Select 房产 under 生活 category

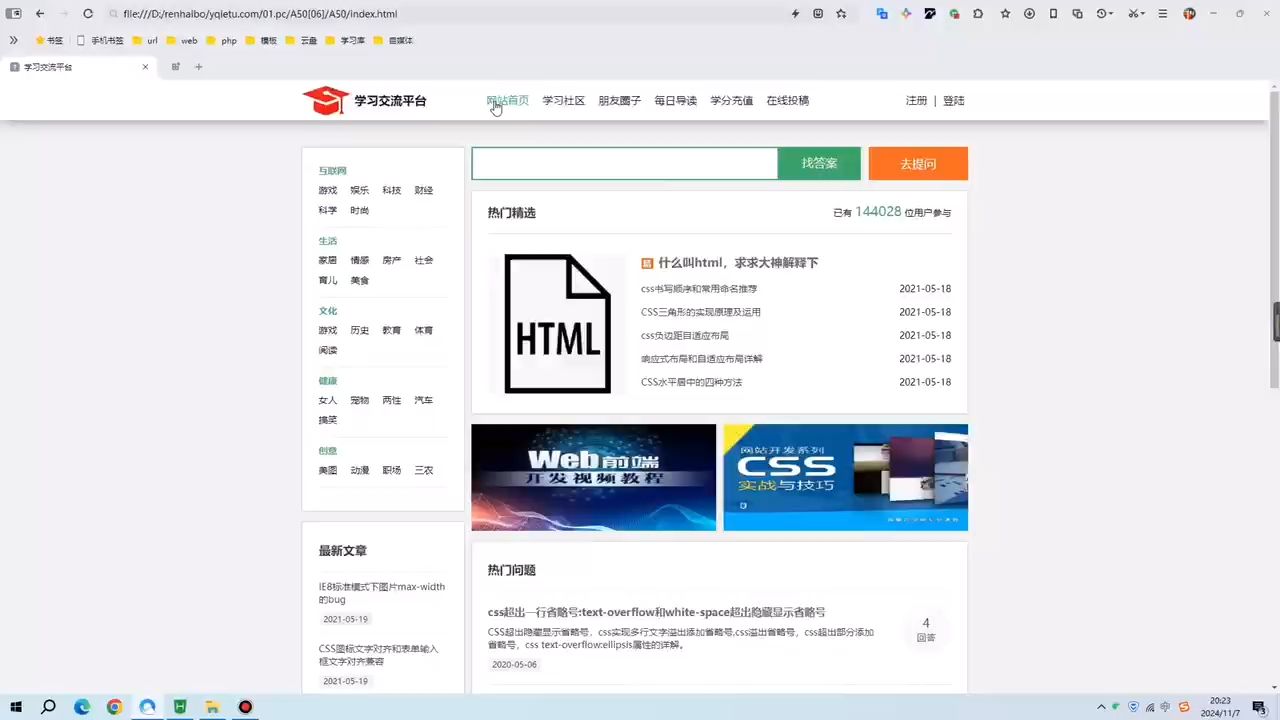pyautogui.click(x=391, y=260)
